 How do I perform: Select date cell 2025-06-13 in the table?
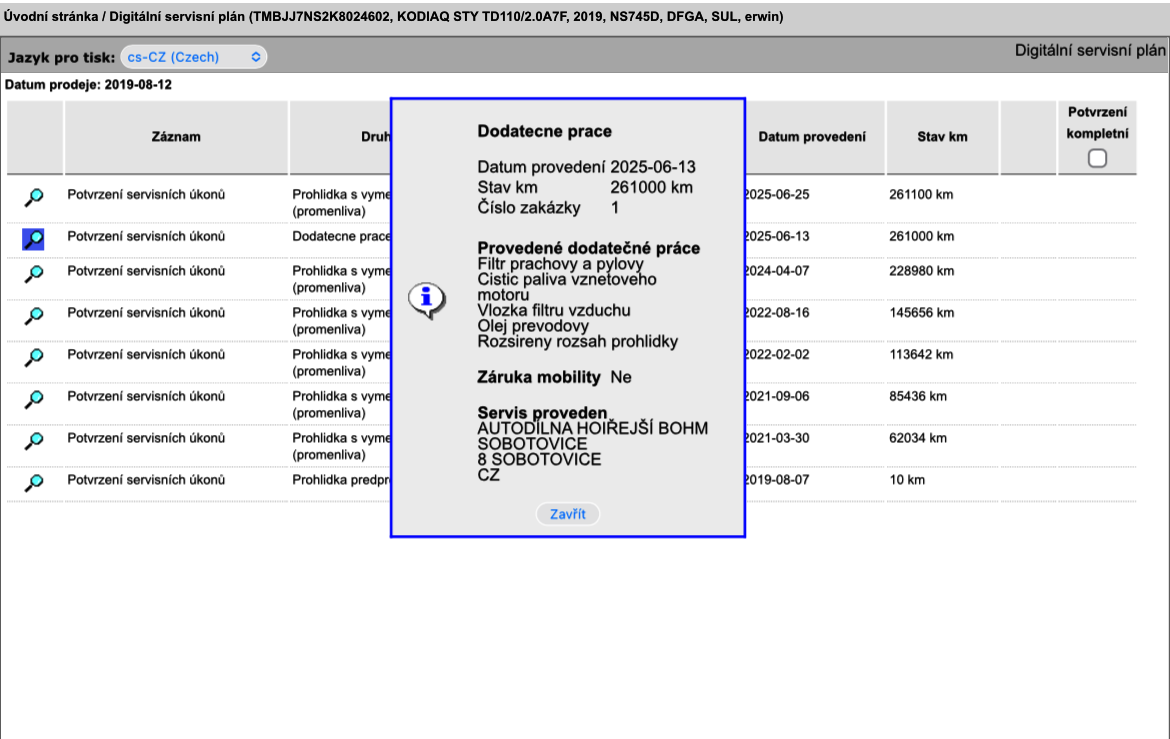[777, 236]
